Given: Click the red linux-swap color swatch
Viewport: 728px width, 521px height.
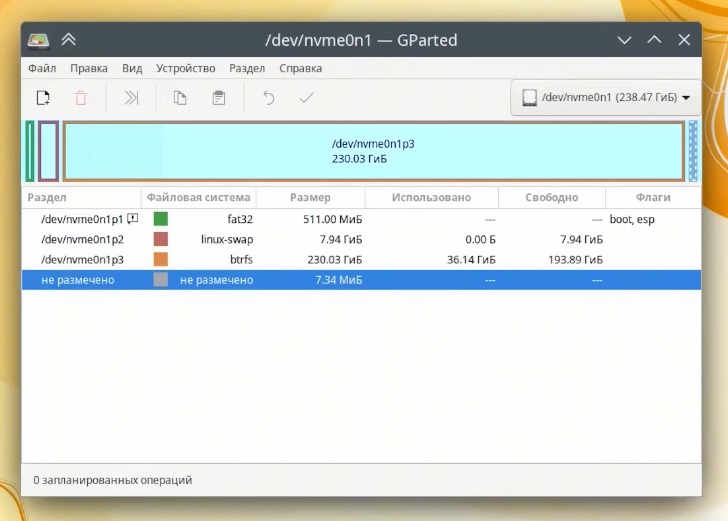Looking at the screenshot, I should click(161, 239).
